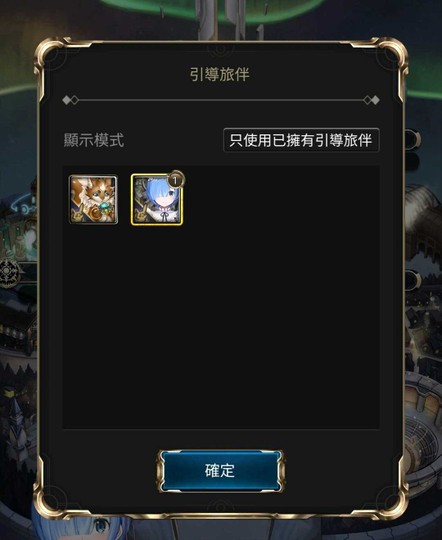Click upper round button behind dialog's right edge
The width and height of the screenshot is (442, 540).
[x=412, y=139]
